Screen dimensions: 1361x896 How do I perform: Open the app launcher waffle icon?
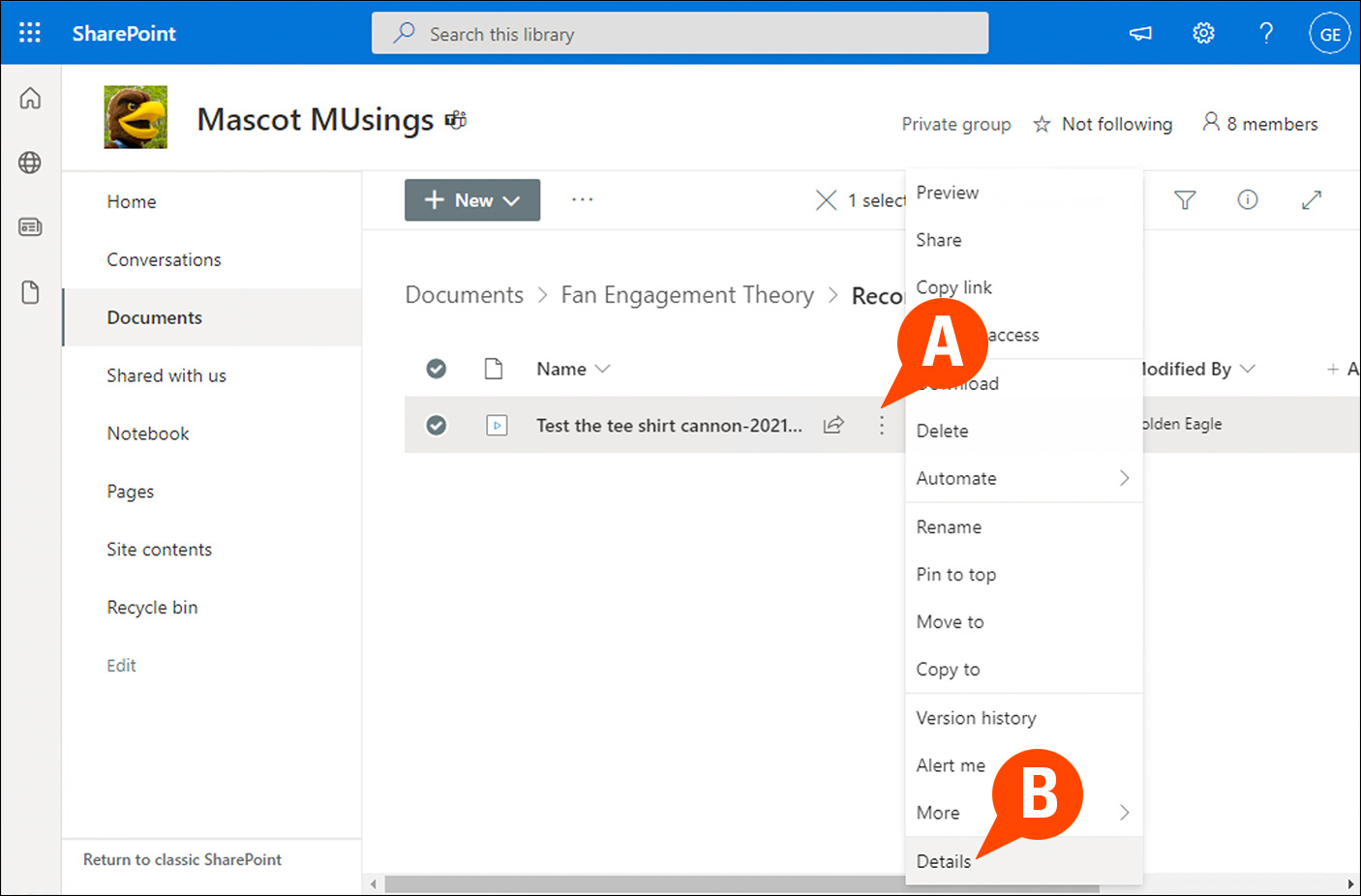pyautogui.click(x=30, y=33)
